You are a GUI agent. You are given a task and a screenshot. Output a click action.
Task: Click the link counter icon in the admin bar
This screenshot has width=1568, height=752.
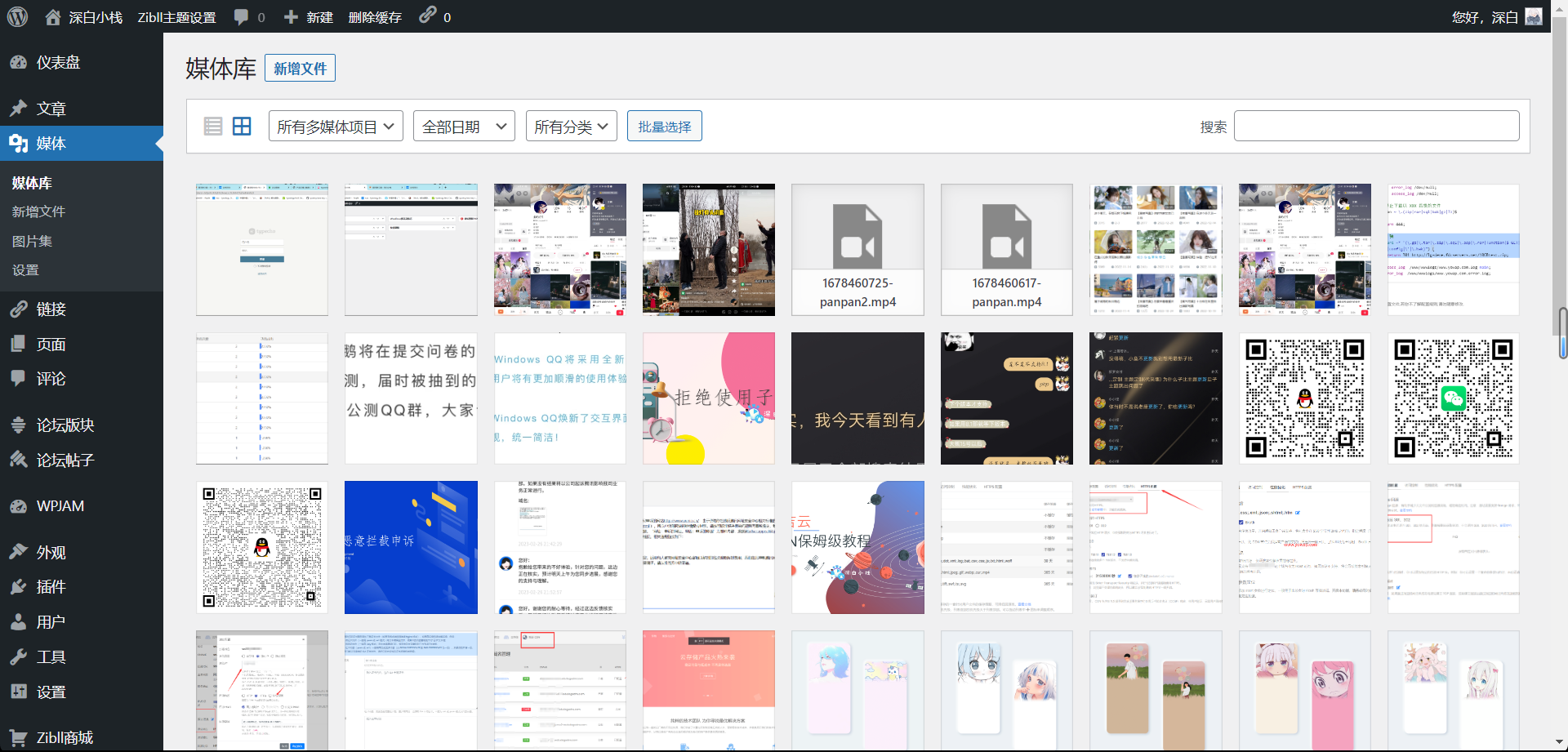point(428,16)
